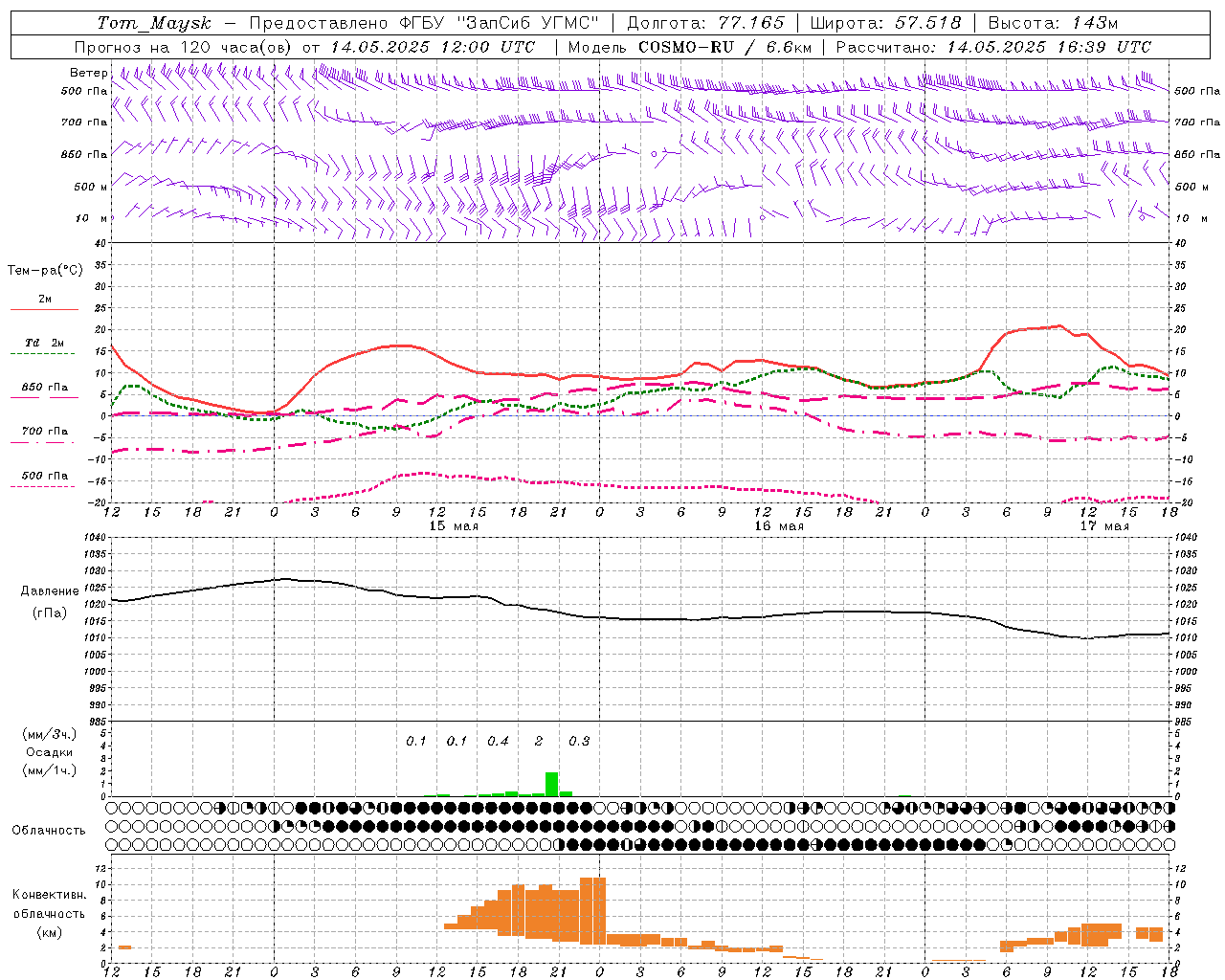
Task: Click the '0.4' three-hour precipitation value
Action: [498, 742]
